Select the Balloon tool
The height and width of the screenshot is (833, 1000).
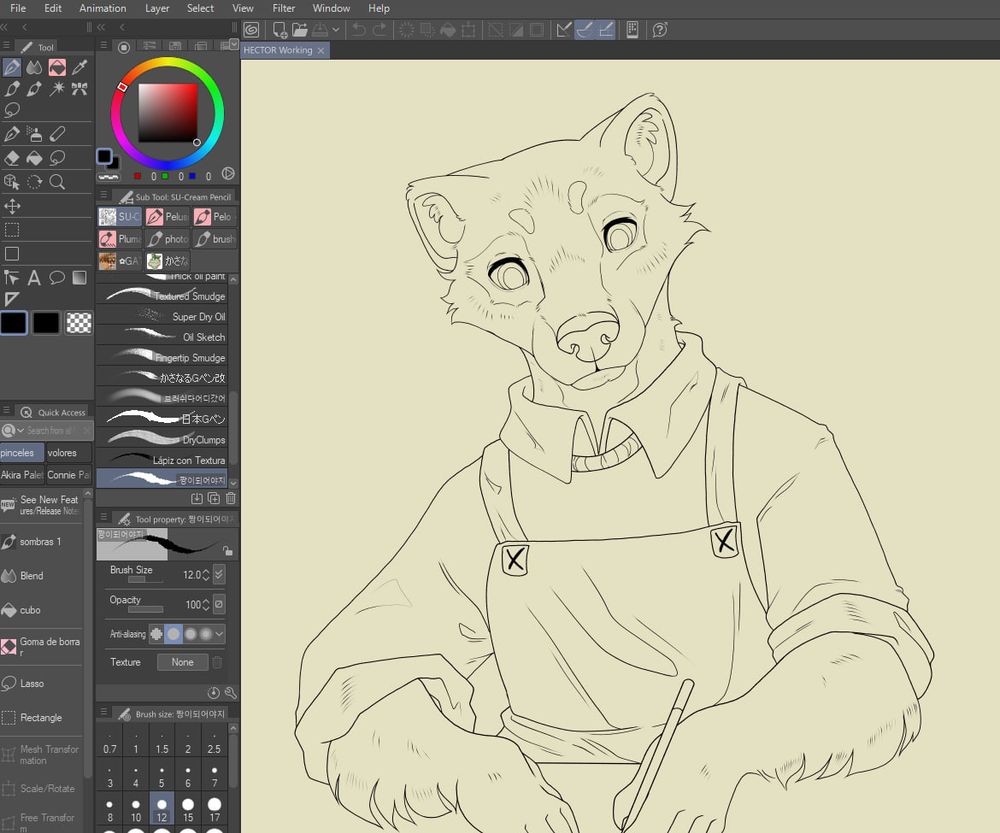tap(57, 277)
